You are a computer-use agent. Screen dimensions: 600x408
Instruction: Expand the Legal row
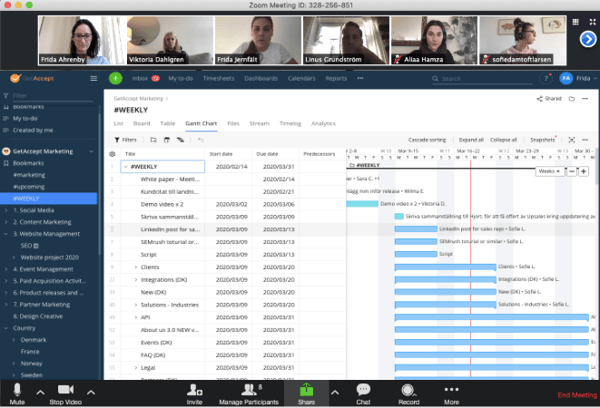135,368
